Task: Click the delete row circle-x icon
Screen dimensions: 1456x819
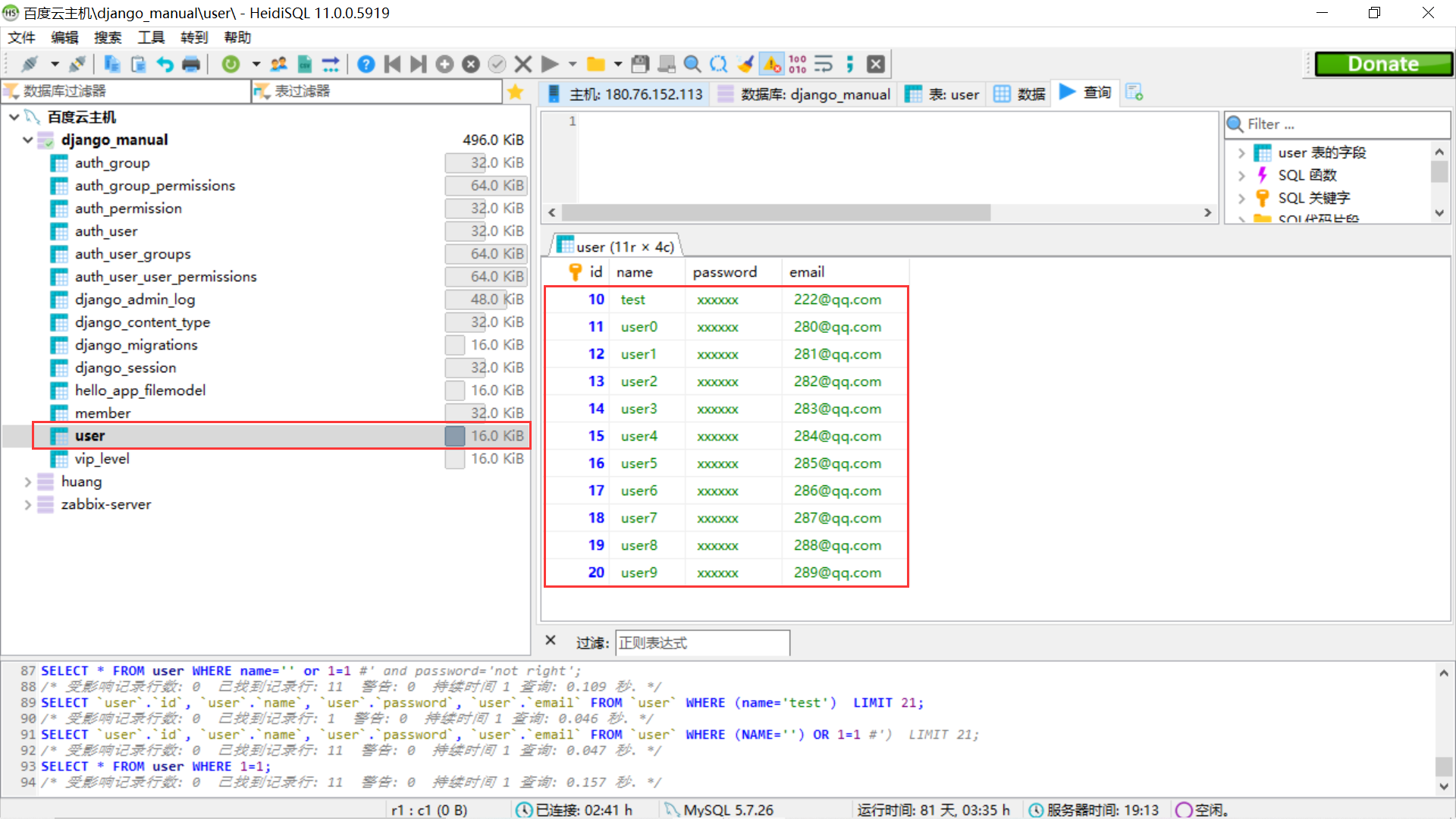Action: coord(471,64)
